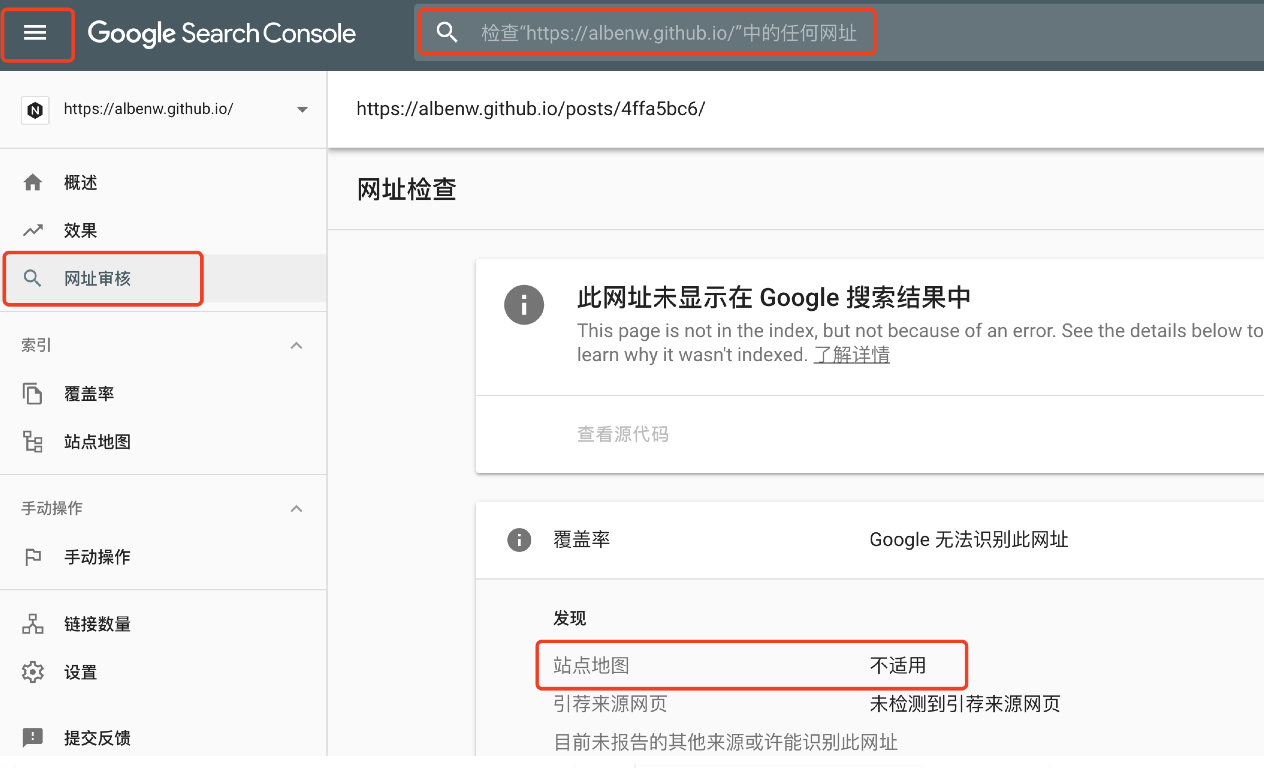Image resolution: width=1264 pixels, height=768 pixels.
Task: Click 查看源代码 button
Action: click(x=623, y=435)
